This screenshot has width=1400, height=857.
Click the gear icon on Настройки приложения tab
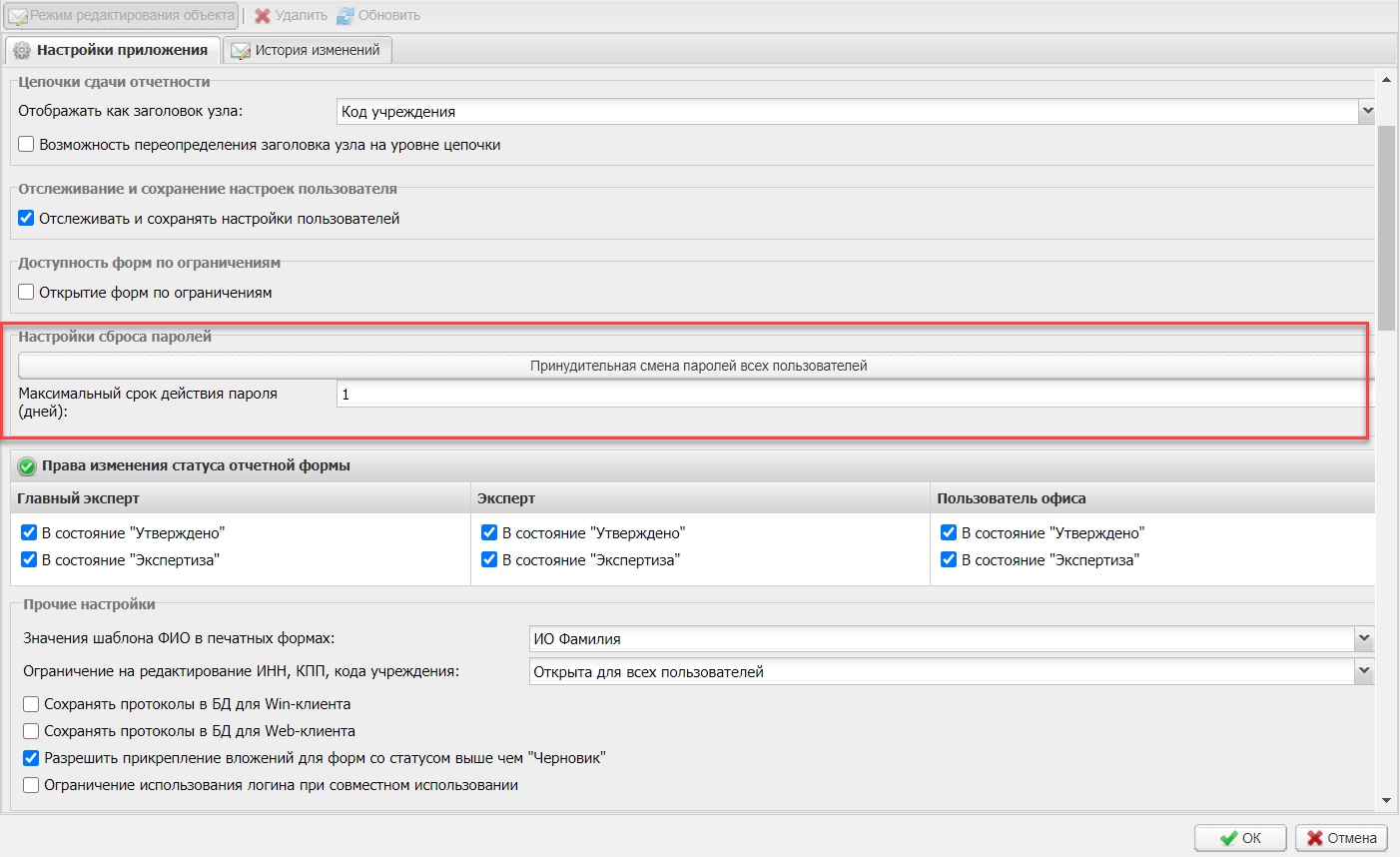click(x=22, y=50)
